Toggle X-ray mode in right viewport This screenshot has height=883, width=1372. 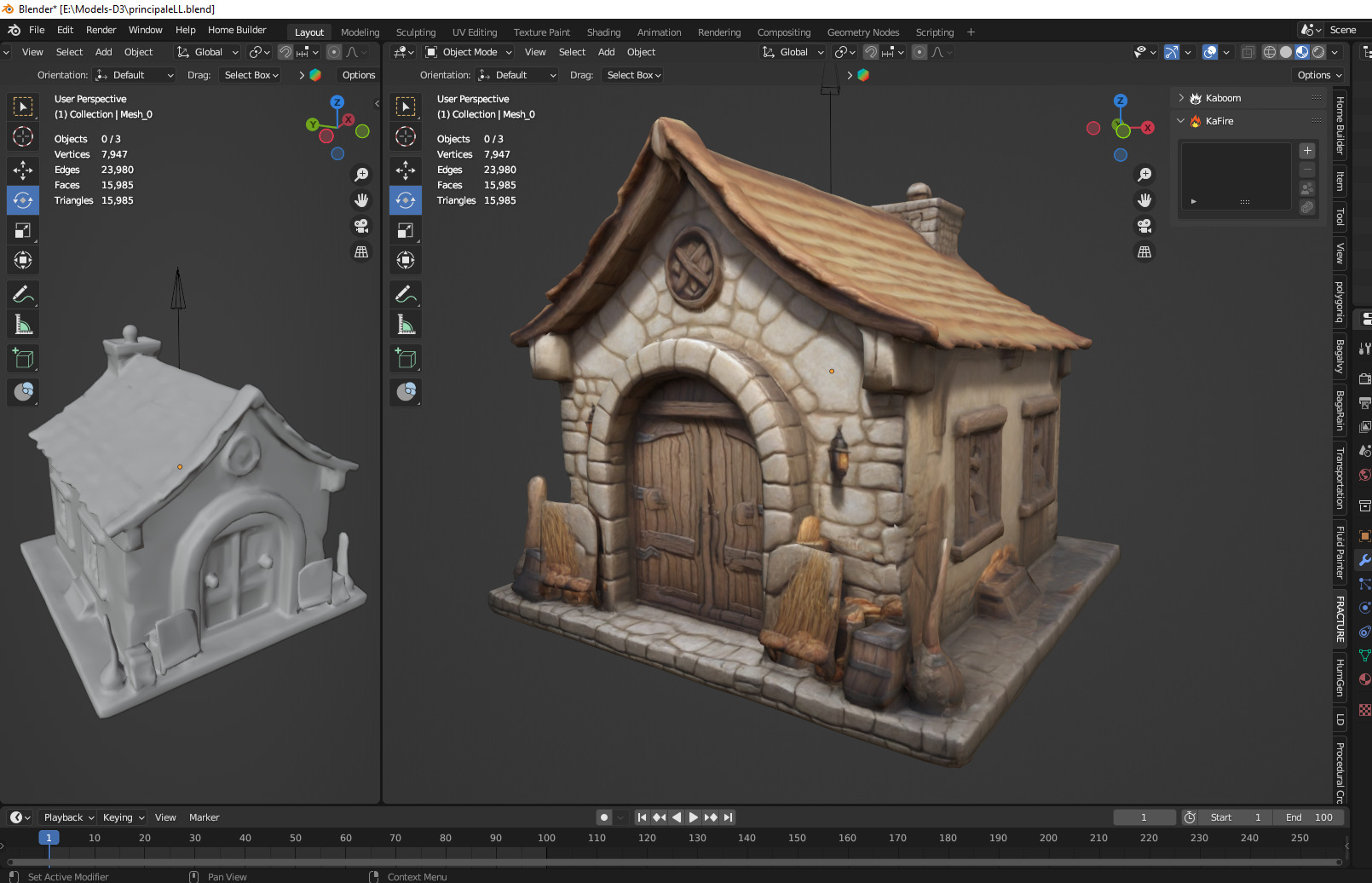pos(1248,52)
